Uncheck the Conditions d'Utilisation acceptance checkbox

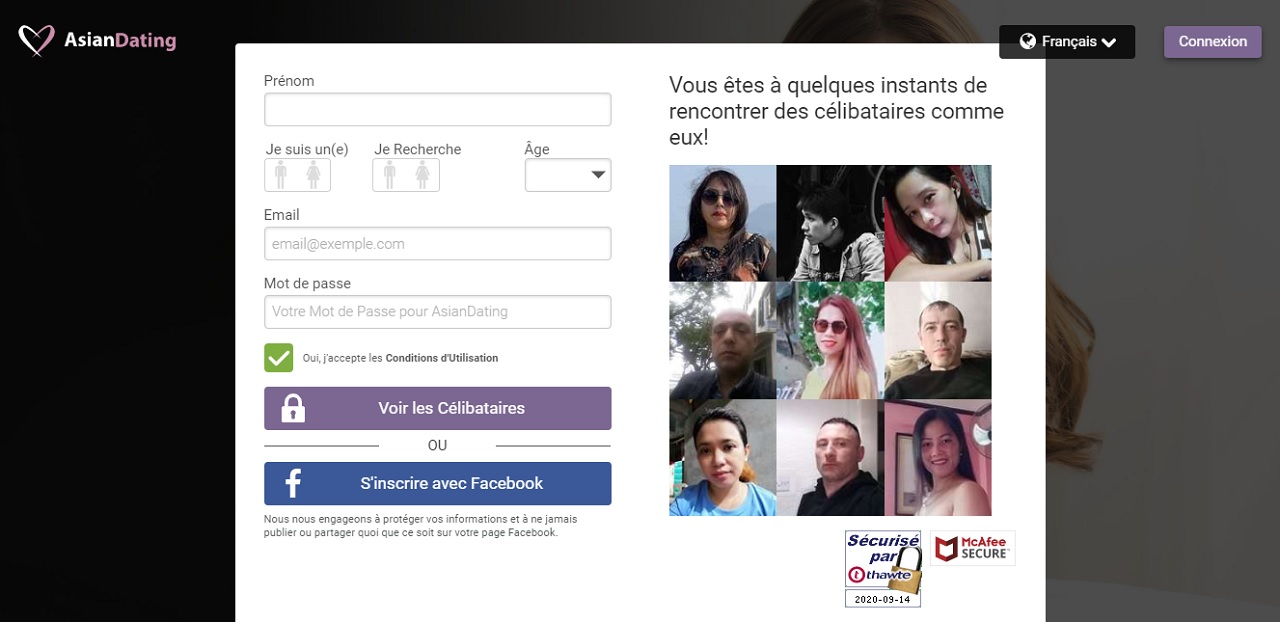point(279,358)
